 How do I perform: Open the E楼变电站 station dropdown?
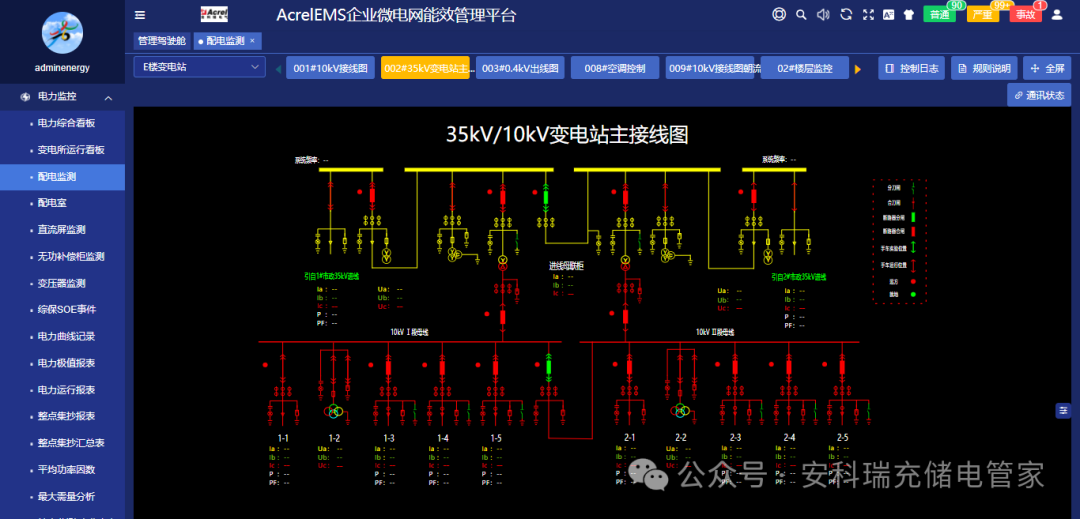(199, 67)
